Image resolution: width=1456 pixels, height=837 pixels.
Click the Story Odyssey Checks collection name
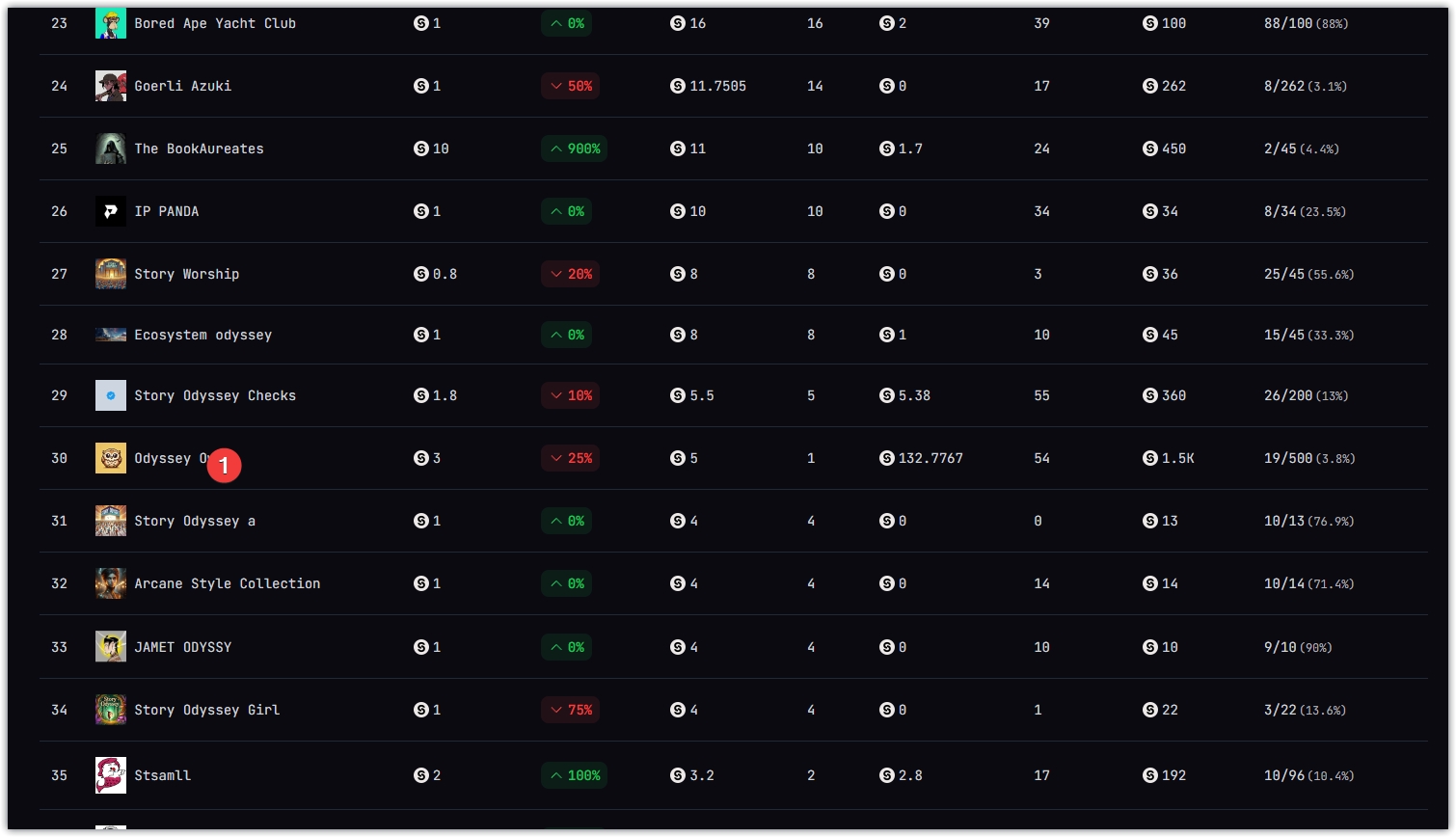(x=215, y=395)
